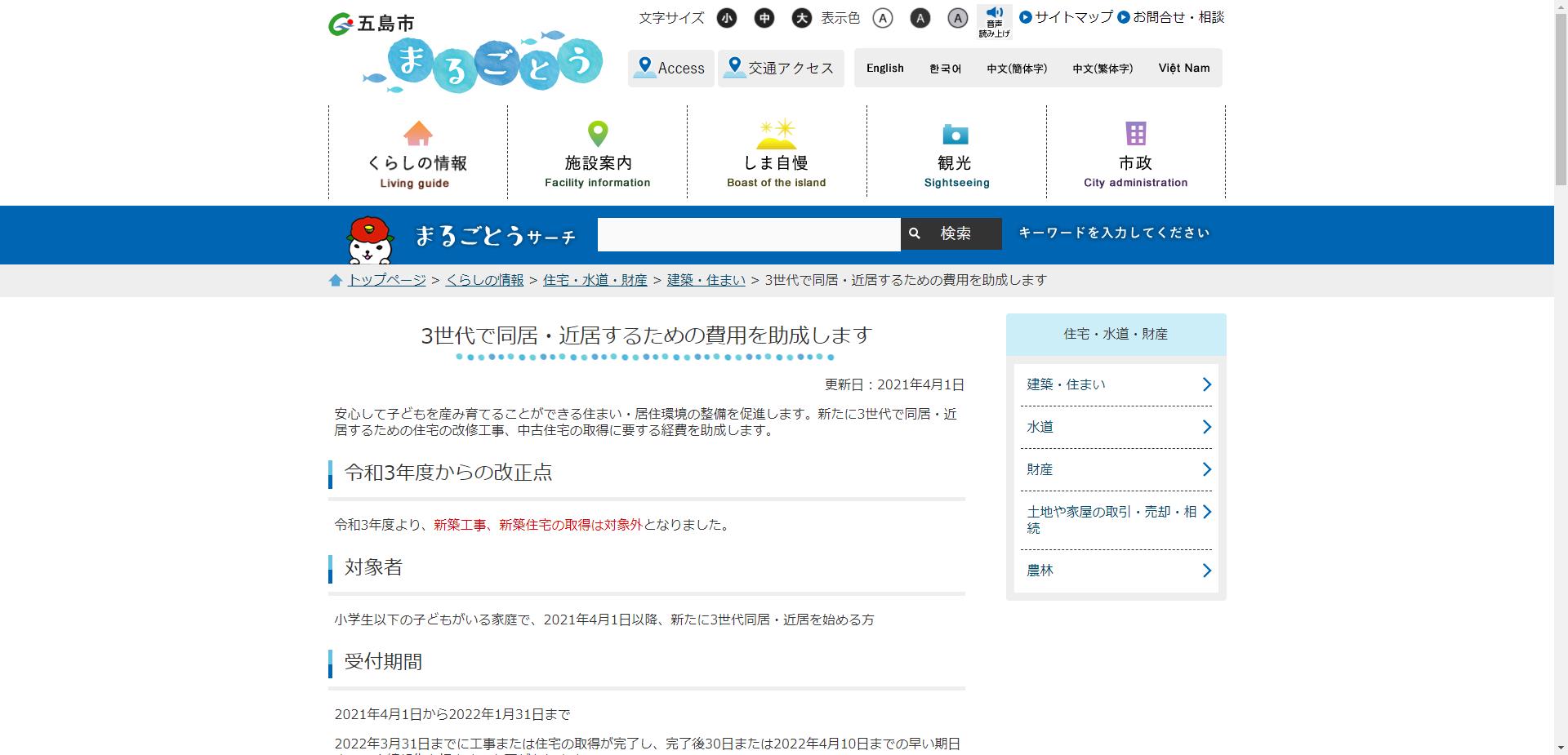Open the 施設案内 facility information section

[597, 155]
